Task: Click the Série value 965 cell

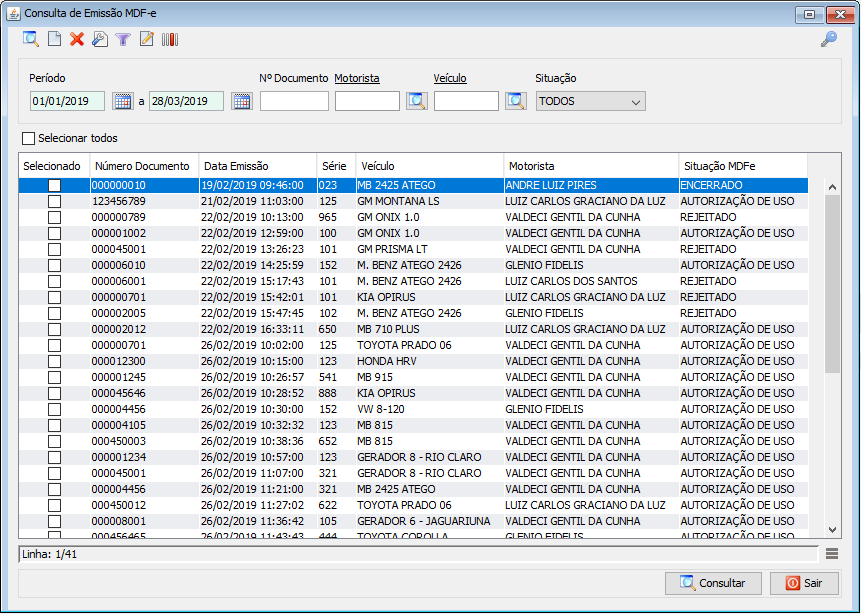Action: [x=337, y=217]
